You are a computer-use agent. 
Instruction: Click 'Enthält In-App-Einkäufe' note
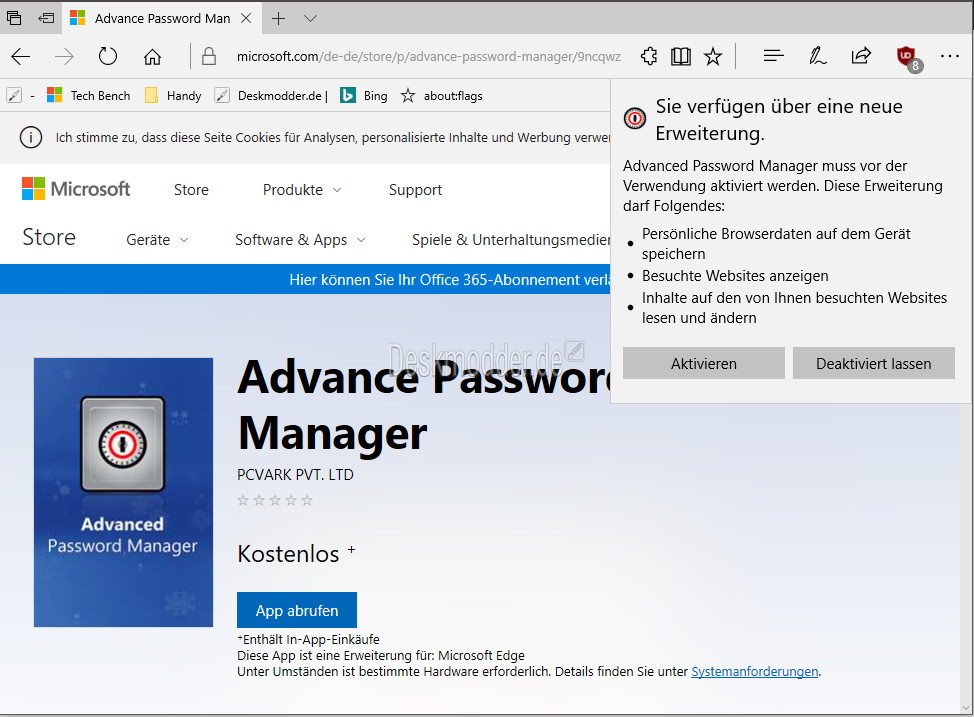[x=309, y=639]
